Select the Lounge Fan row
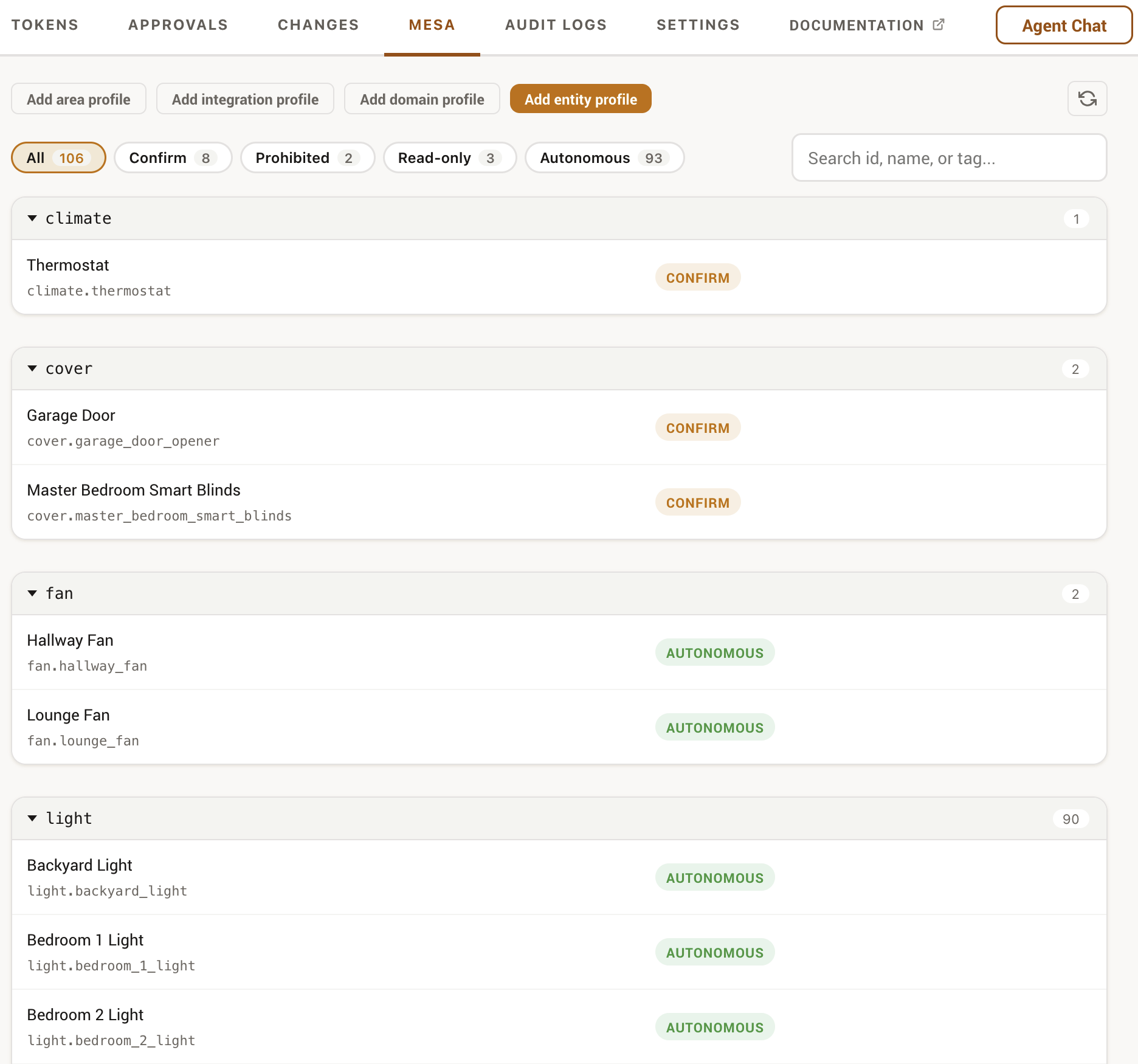The image size is (1138, 1064). coord(559,727)
